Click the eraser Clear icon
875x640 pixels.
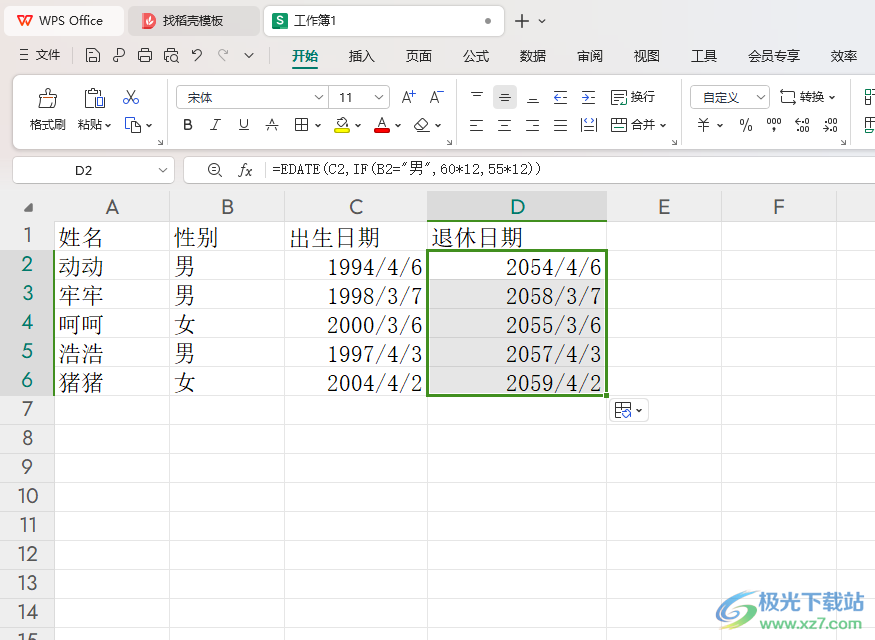(x=422, y=125)
